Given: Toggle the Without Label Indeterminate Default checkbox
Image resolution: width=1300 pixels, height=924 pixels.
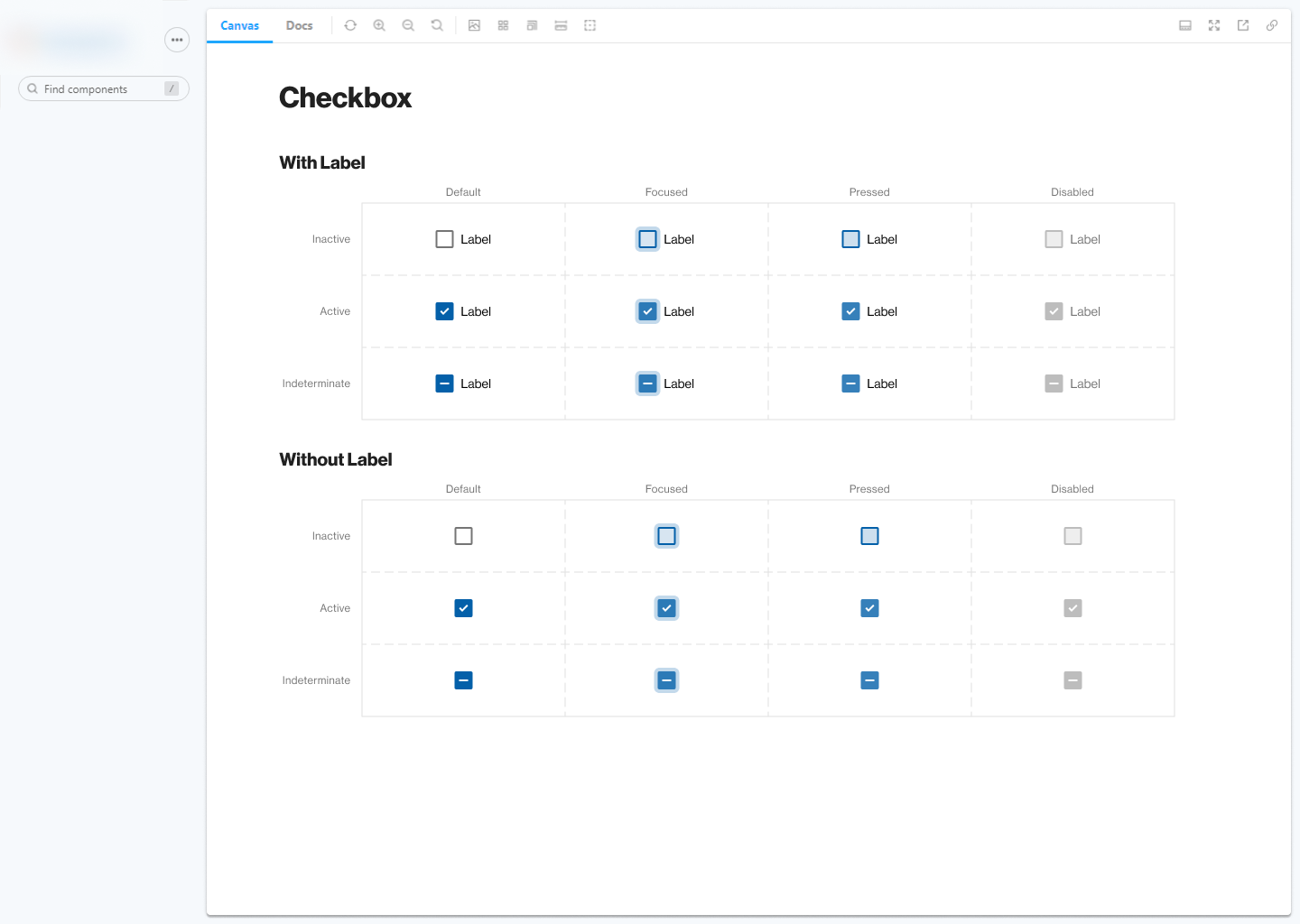Looking at the screenshot, I should pos(463,680).
